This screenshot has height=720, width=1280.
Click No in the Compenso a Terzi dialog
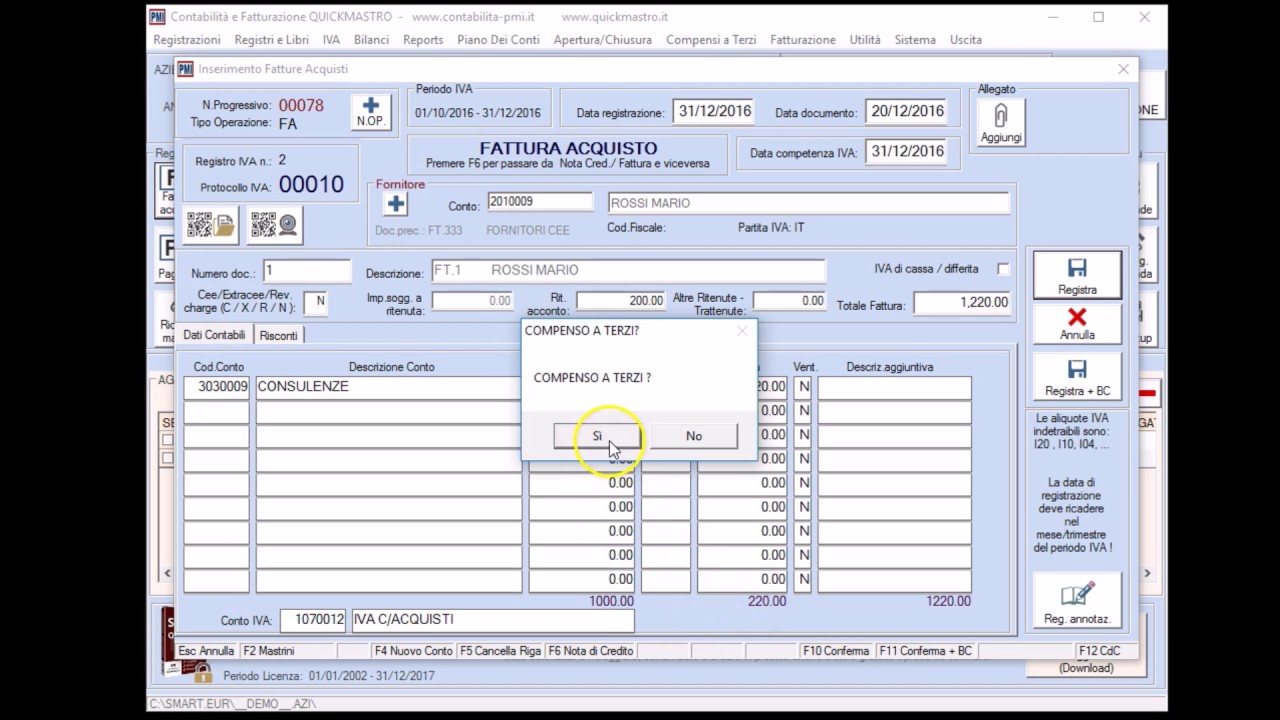click(694, 436)
